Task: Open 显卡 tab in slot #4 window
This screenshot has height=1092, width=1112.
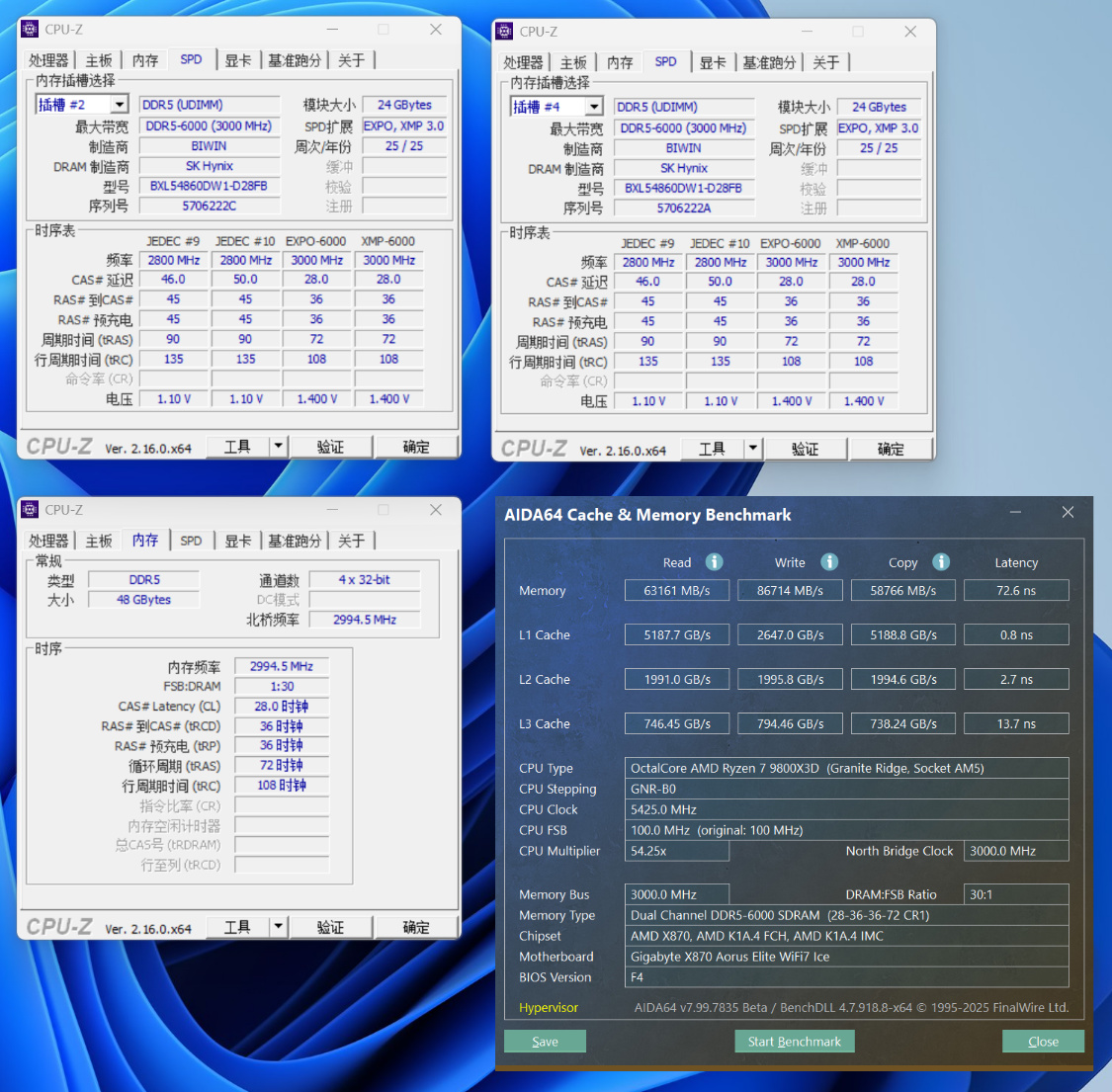Action: pyautogui.click(x=712, y=62)
